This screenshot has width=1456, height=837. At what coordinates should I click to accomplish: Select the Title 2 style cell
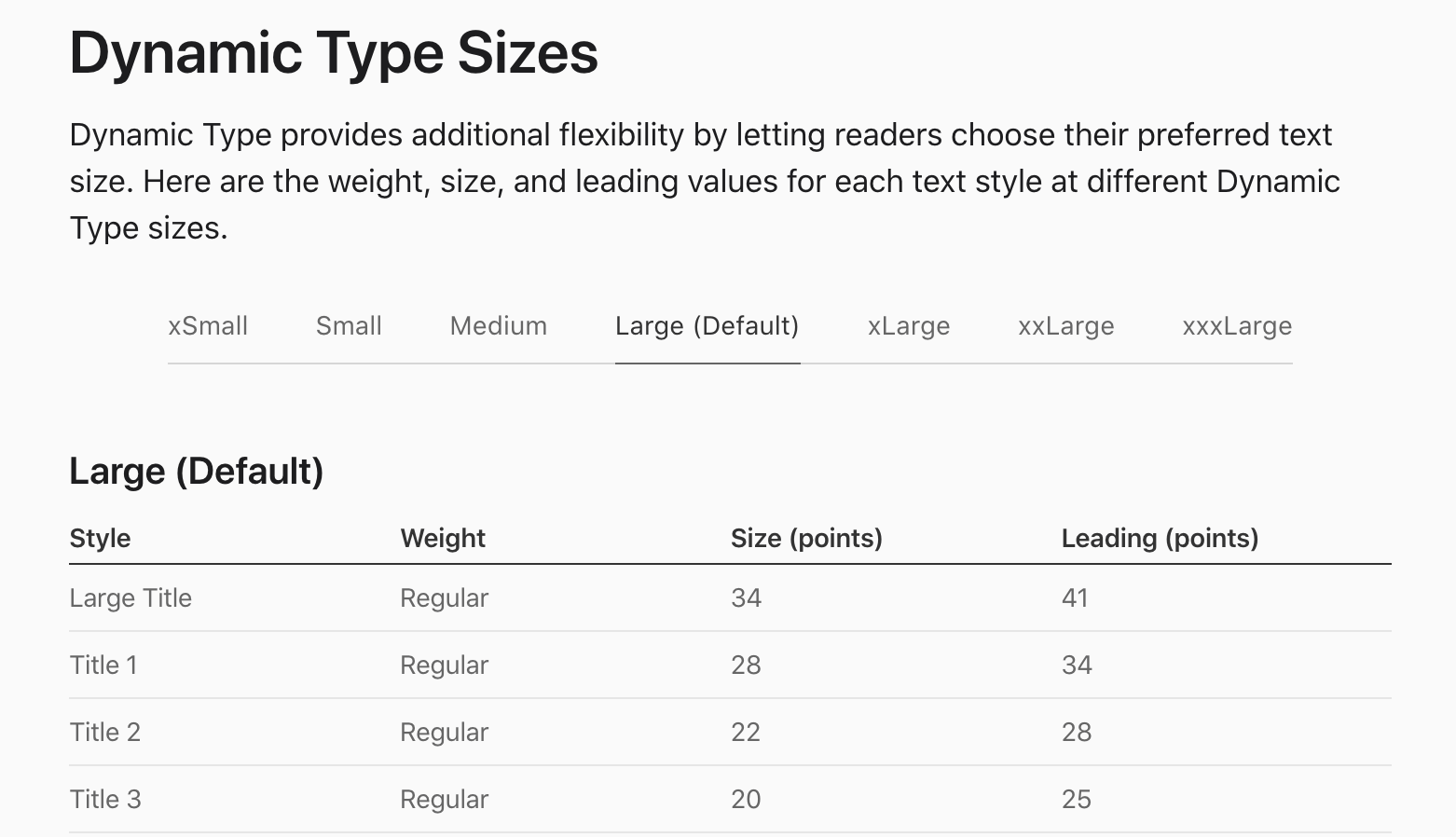[104, 733]
